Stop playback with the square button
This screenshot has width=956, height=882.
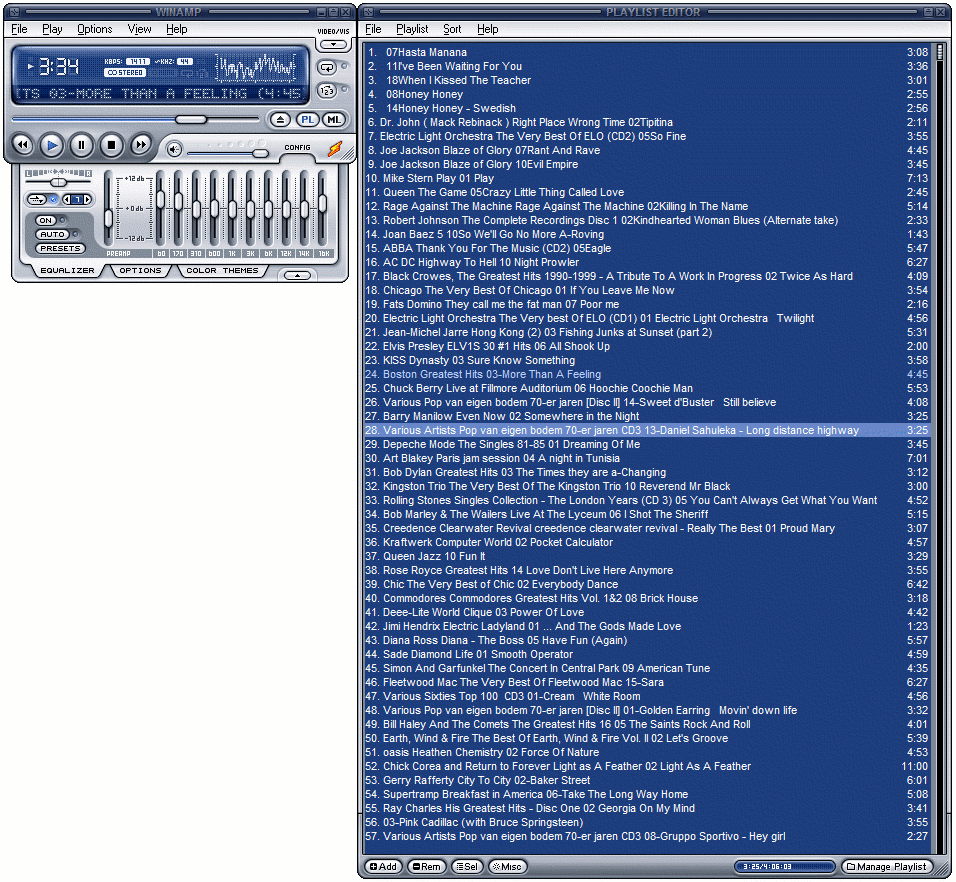tap(111, 145)
